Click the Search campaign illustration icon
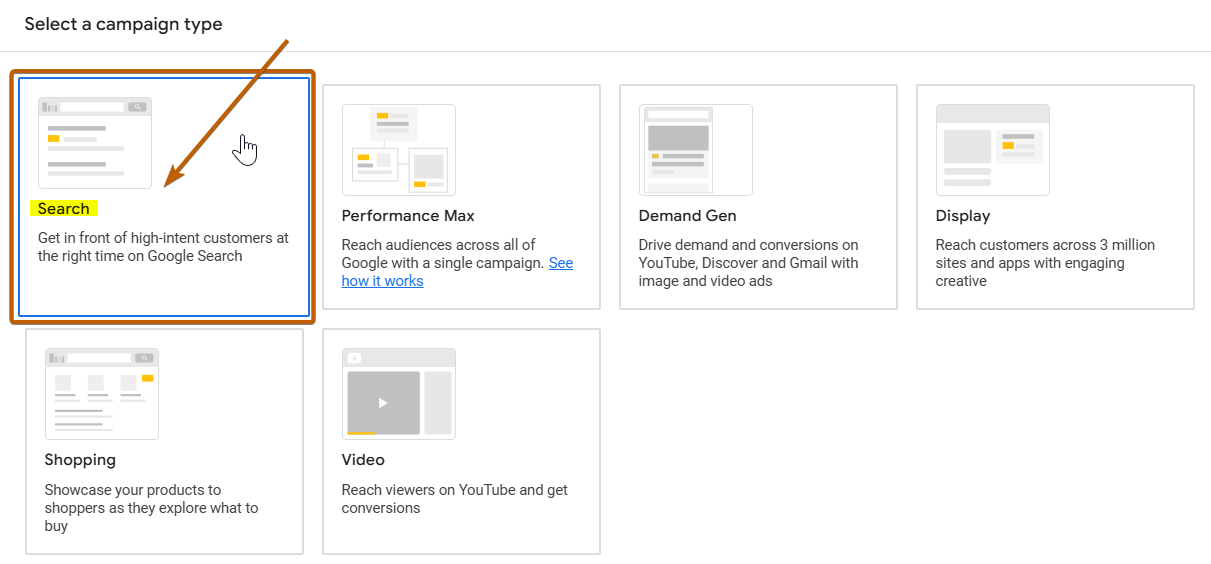 [x=95, y=143]
